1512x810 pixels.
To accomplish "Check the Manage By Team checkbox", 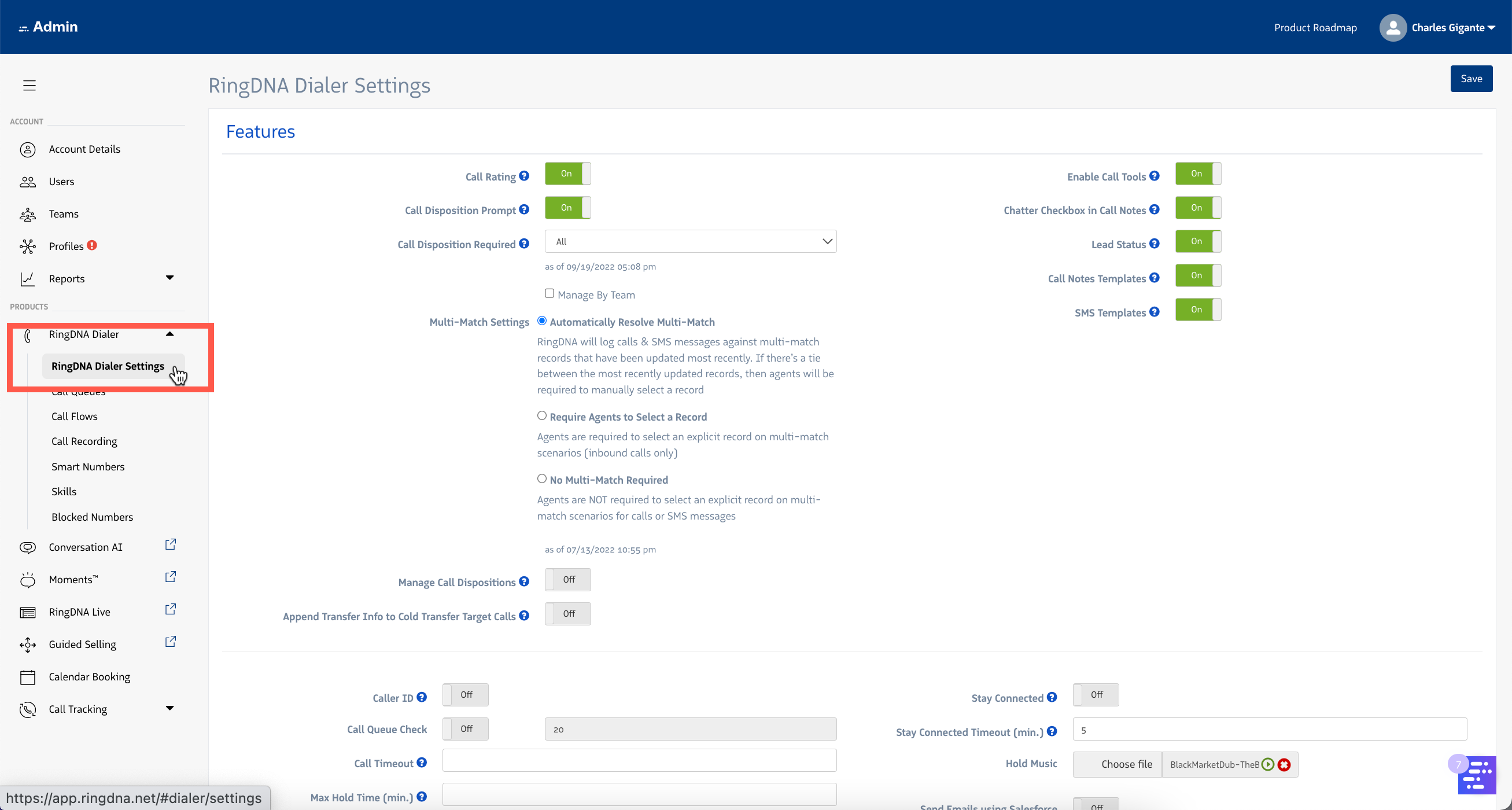I will (x=550, y=293).
